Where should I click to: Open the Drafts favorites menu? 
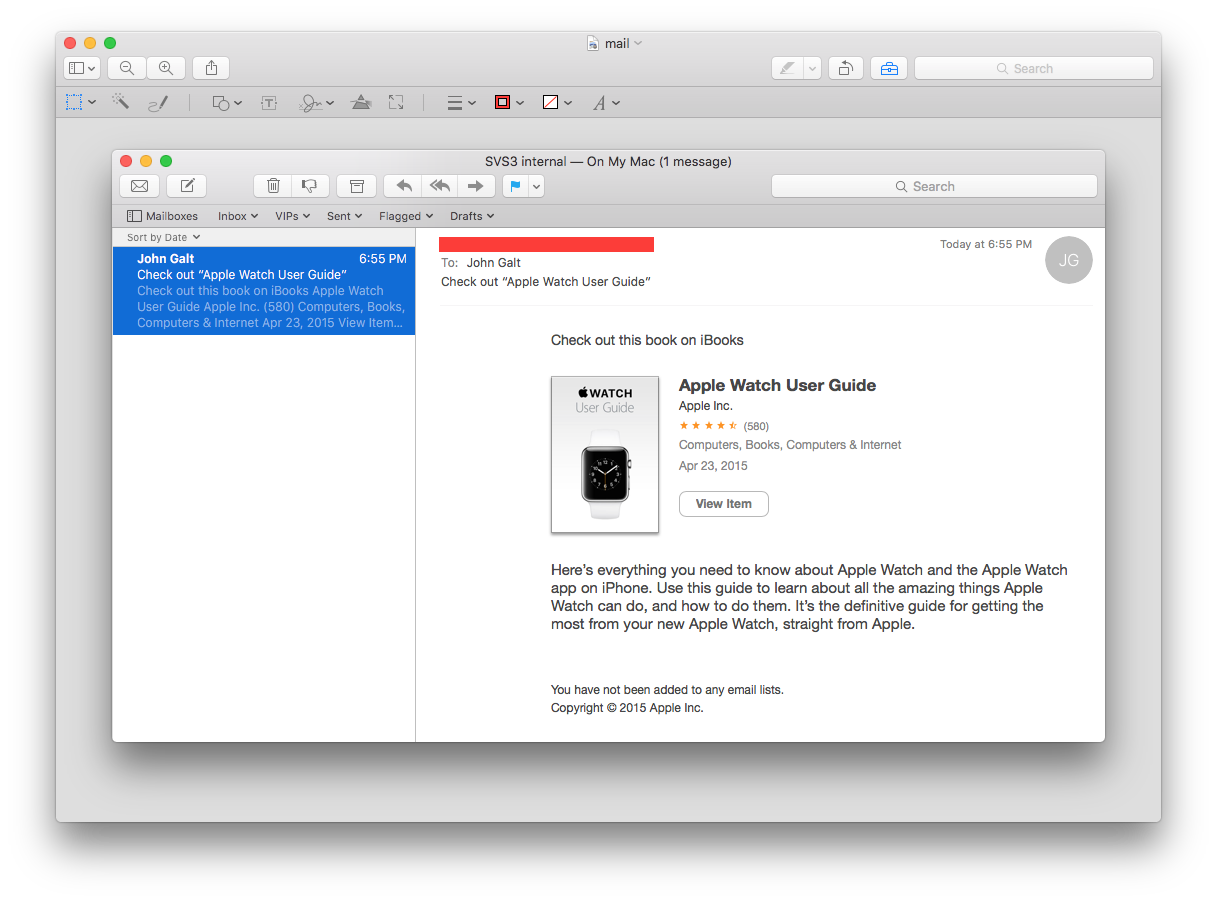[x=472, y=216]
